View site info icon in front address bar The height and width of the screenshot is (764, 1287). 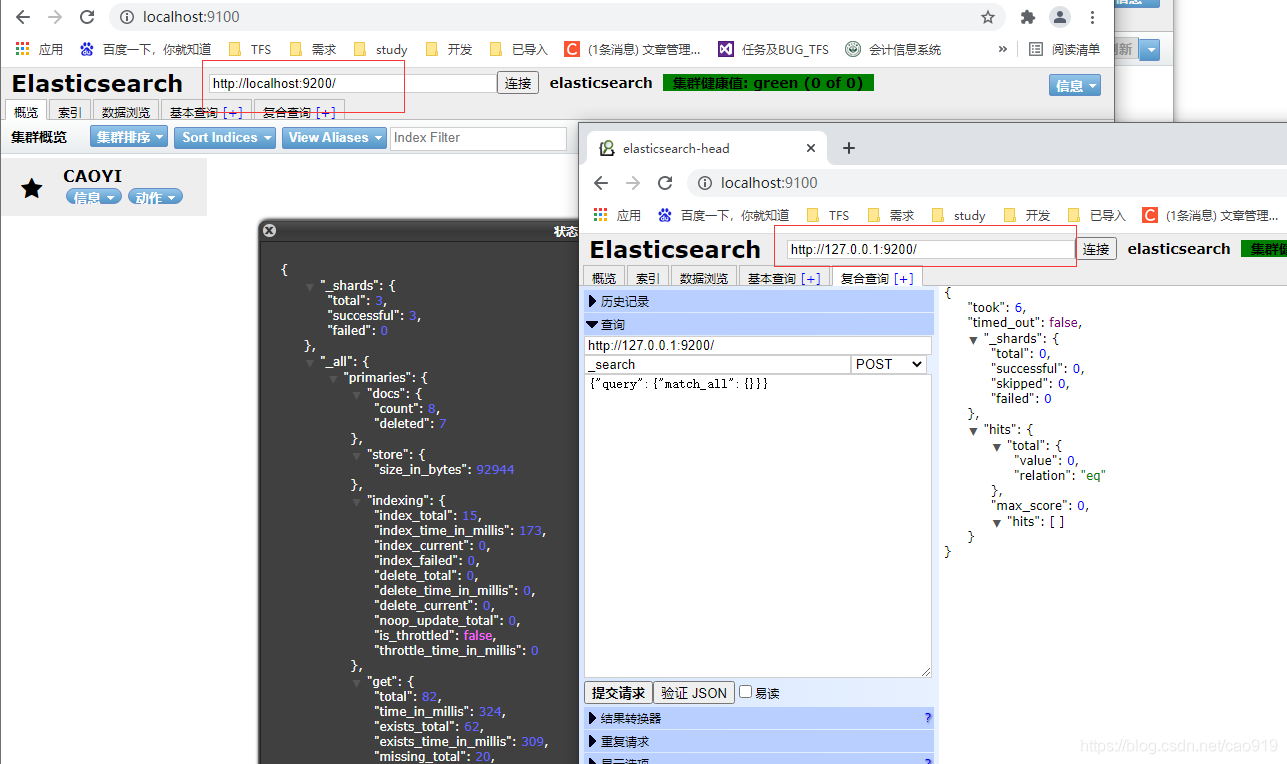704,183
